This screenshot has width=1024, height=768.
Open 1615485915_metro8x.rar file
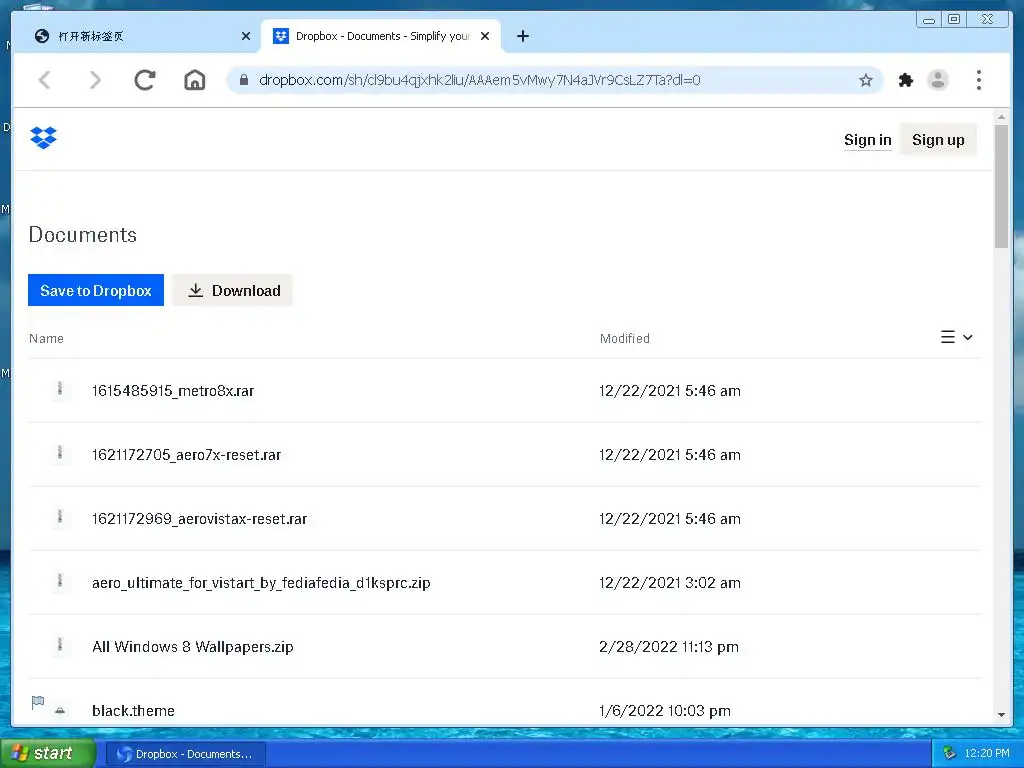[x=173, y=391]
